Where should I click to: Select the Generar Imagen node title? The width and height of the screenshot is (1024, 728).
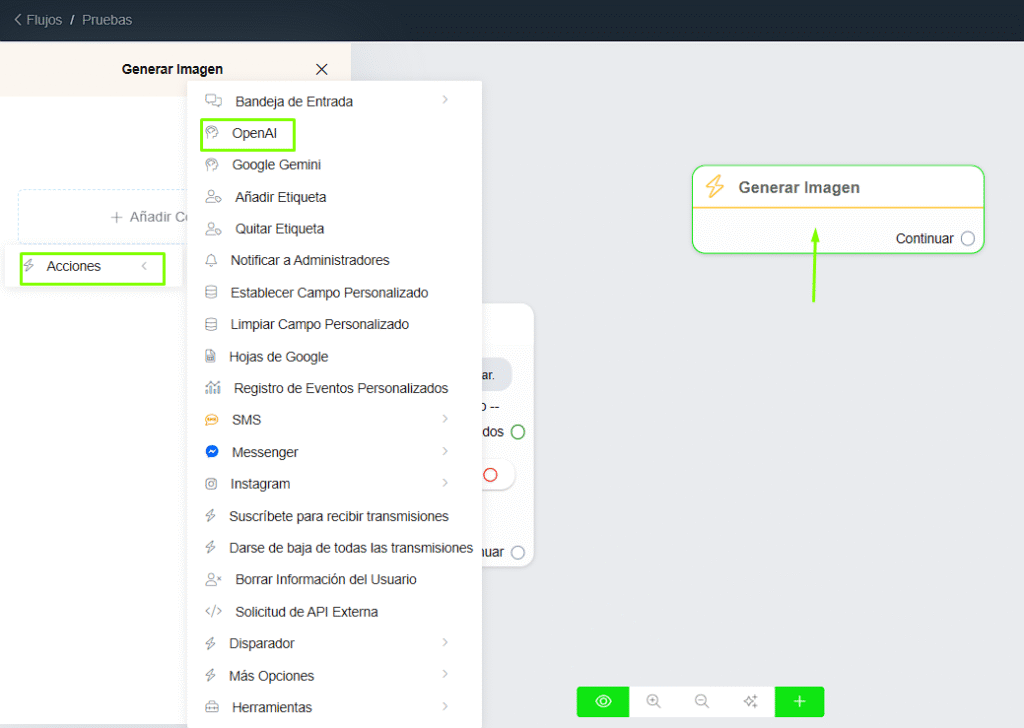tap(798, 188)
